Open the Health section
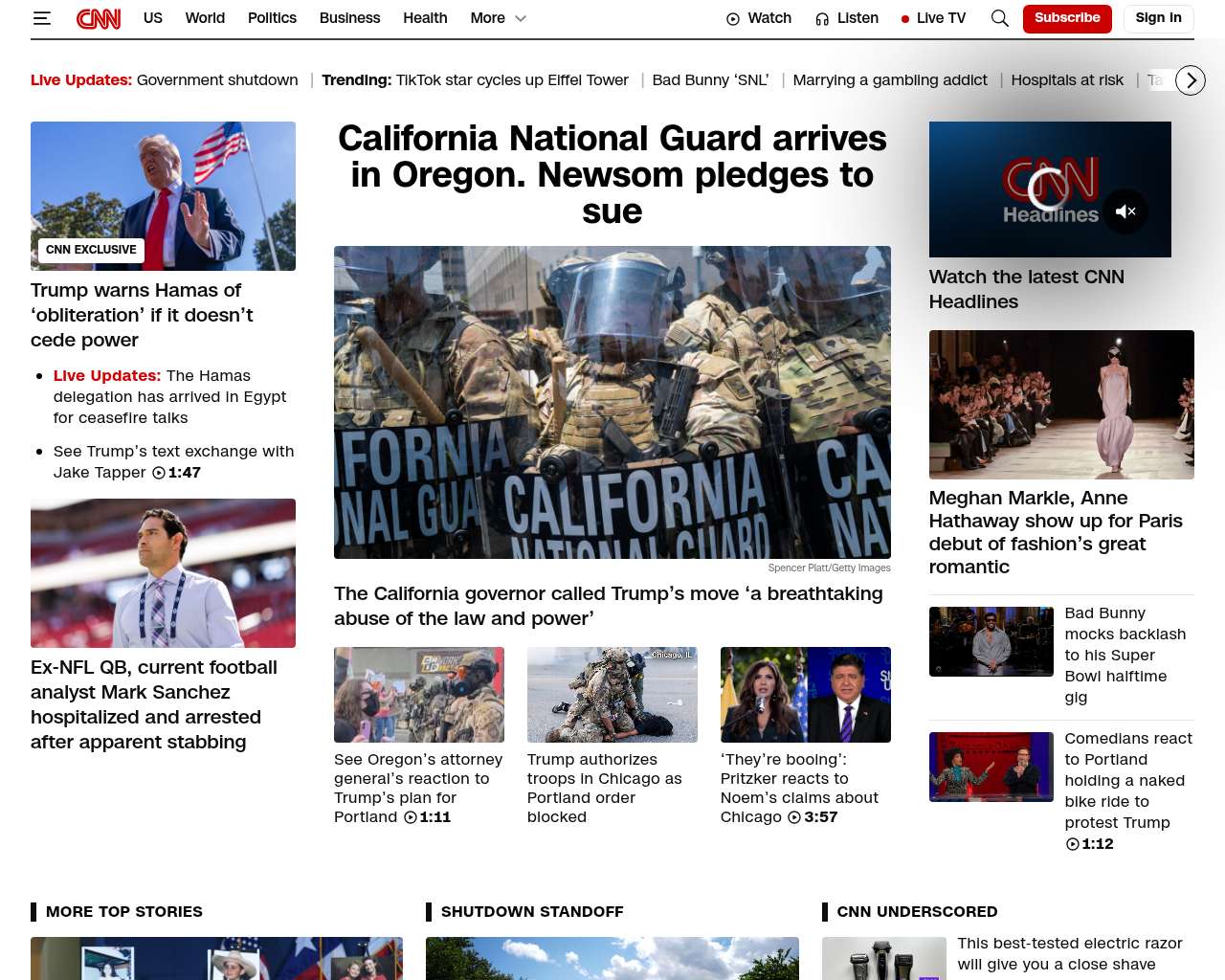This screenshot has height=980, width=1225. [x=425, y=18]
